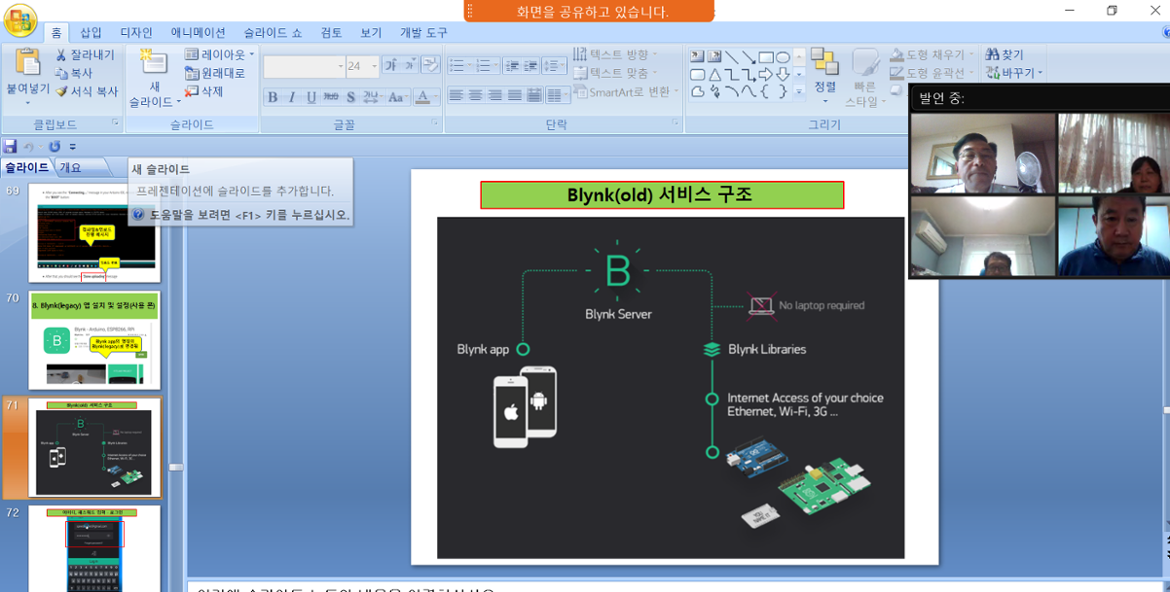Viewport: 1170px width, 592px height.
Task: Select the text box shape in gallery
Action: click(x=698, y=57)
